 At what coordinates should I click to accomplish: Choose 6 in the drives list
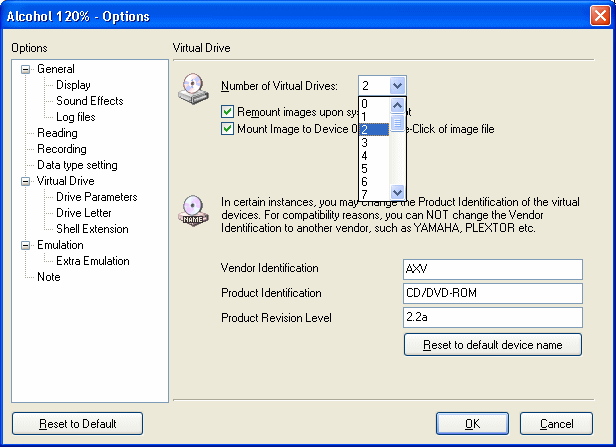[x=374, y=181]
